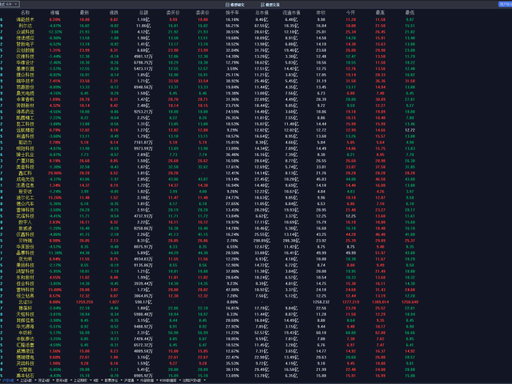
Task: Sort by 总额 column header
Action: coord(144,12)
